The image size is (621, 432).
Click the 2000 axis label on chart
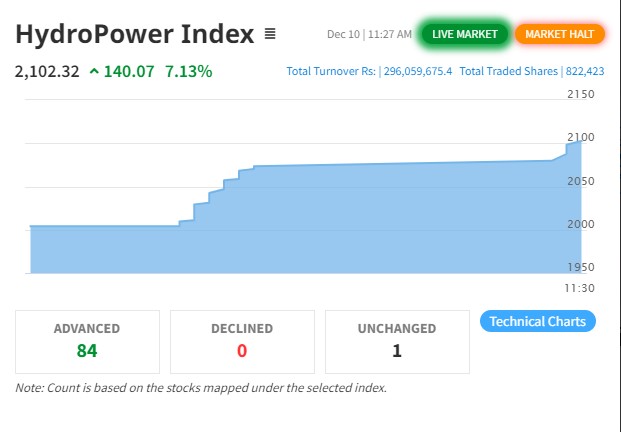tap(580, 224)
